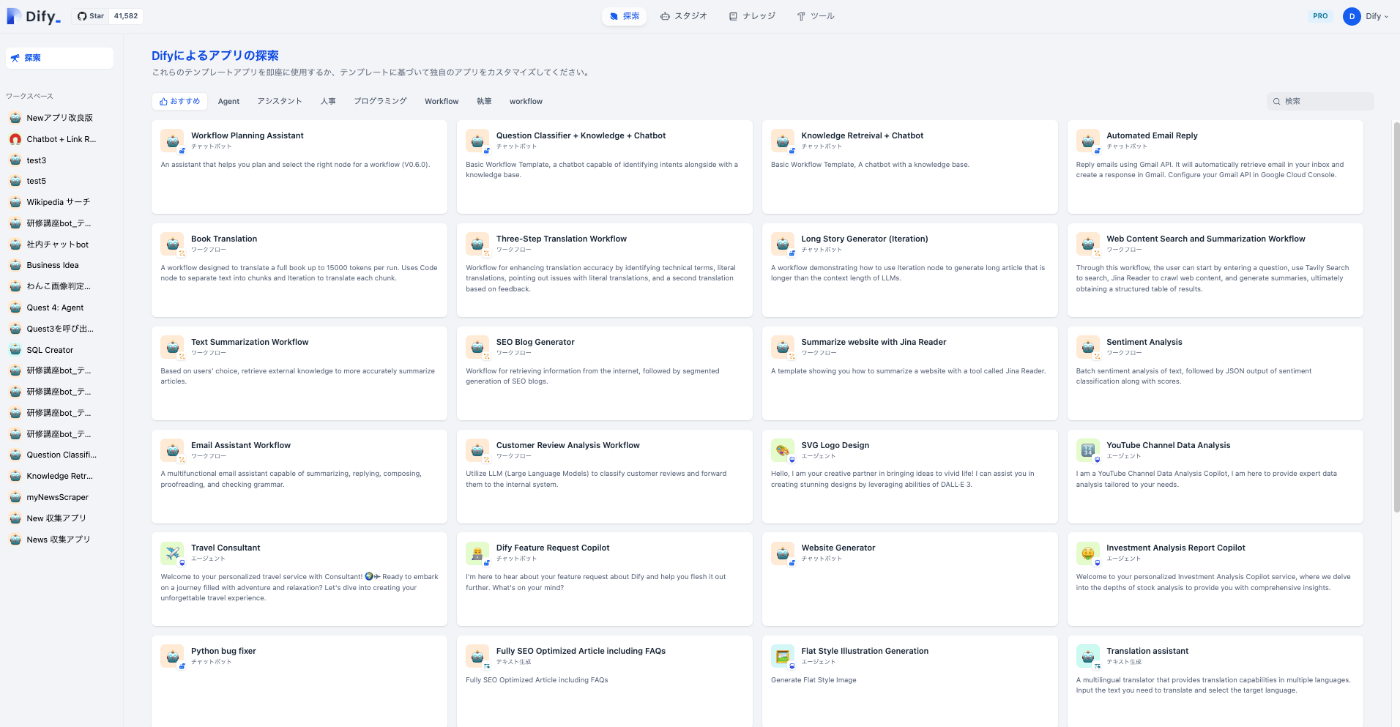Open New 収集アプリ workspace app
The image size is (1400, 727).
tap(59, 518)
